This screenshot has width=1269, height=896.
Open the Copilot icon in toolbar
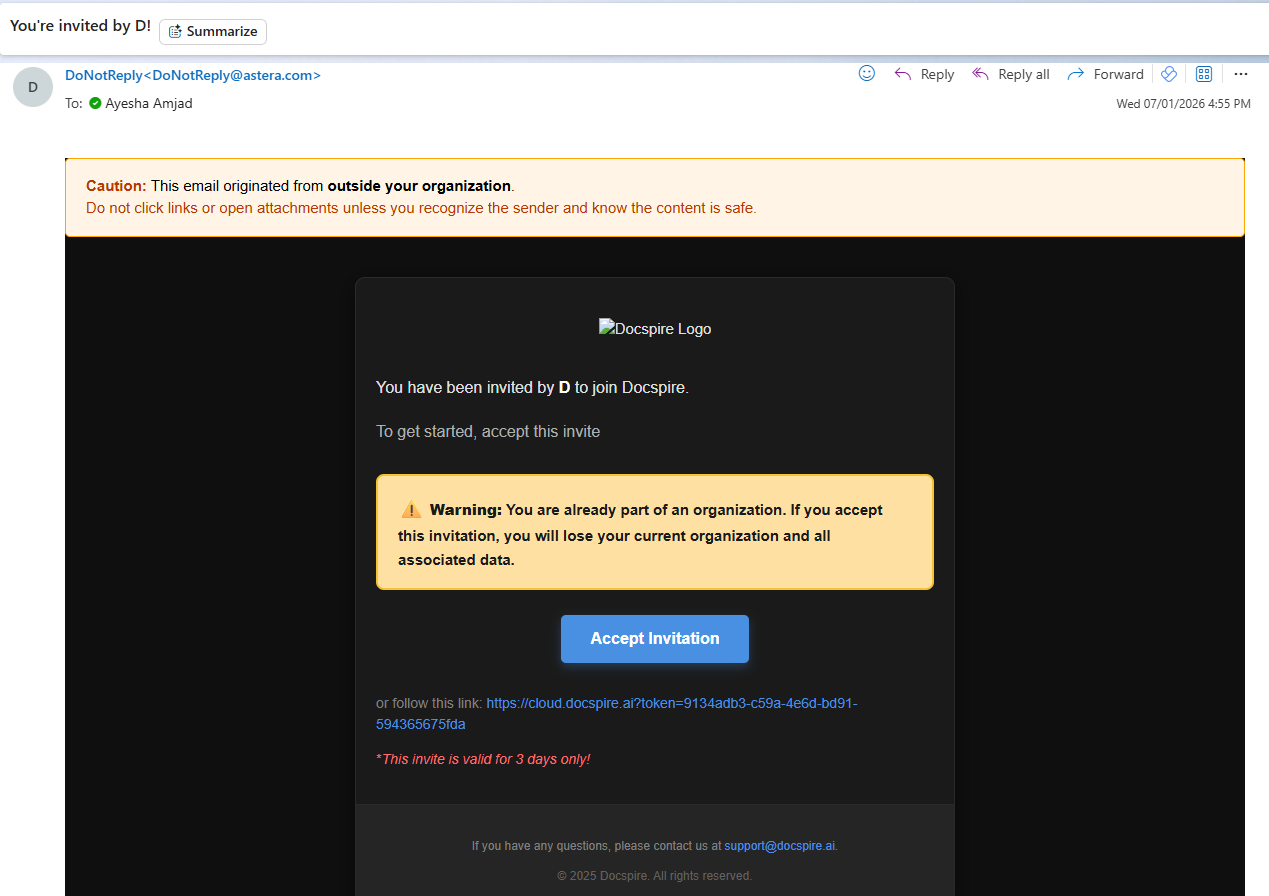1168,74
